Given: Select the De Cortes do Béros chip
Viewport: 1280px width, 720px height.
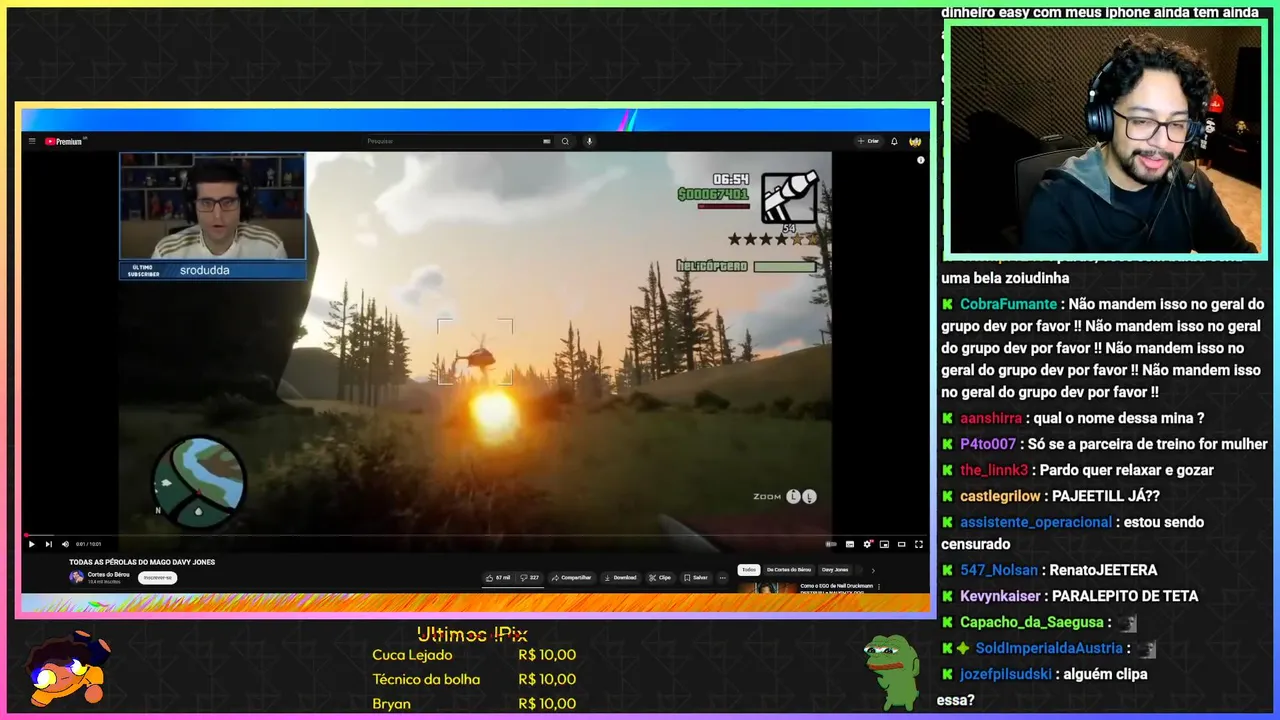Looking at the screenshot, I should pyautogui.click(x=789, y=570).
